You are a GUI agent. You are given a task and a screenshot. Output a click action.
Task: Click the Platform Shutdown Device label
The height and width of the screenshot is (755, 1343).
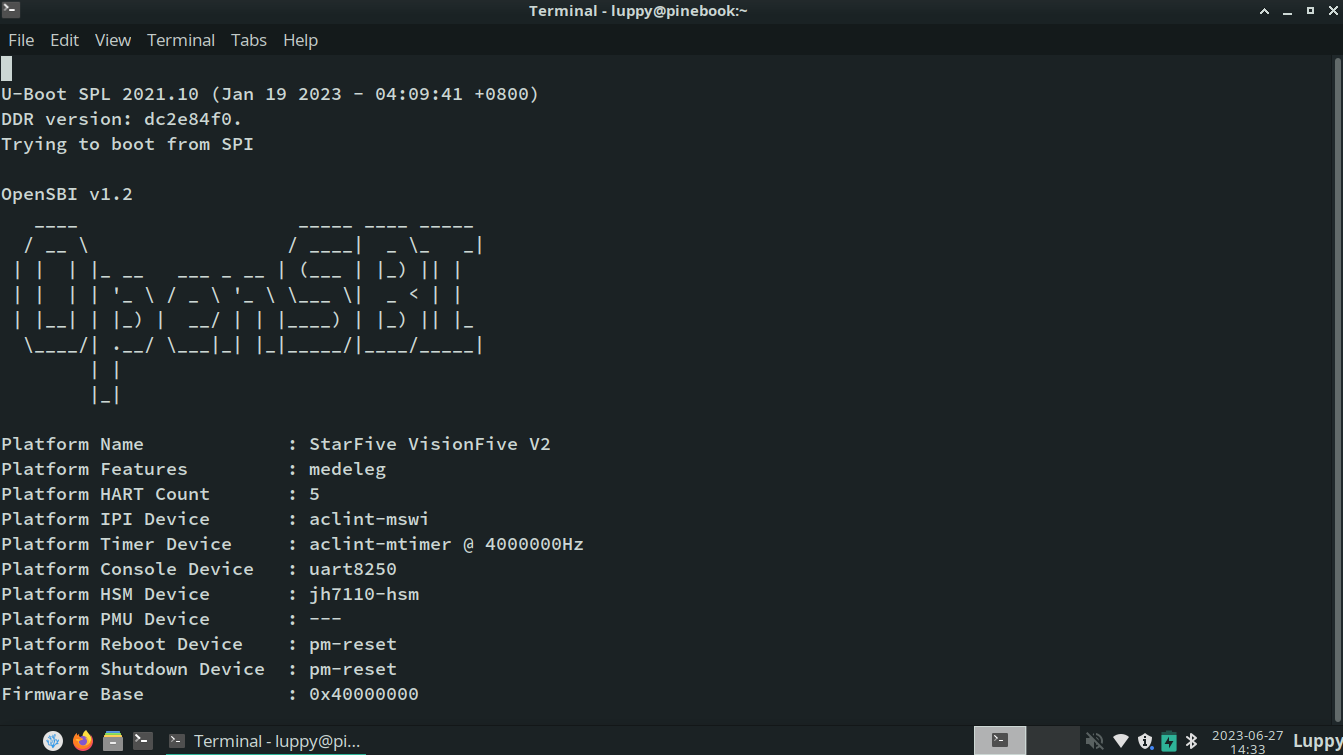pos(133,669)
